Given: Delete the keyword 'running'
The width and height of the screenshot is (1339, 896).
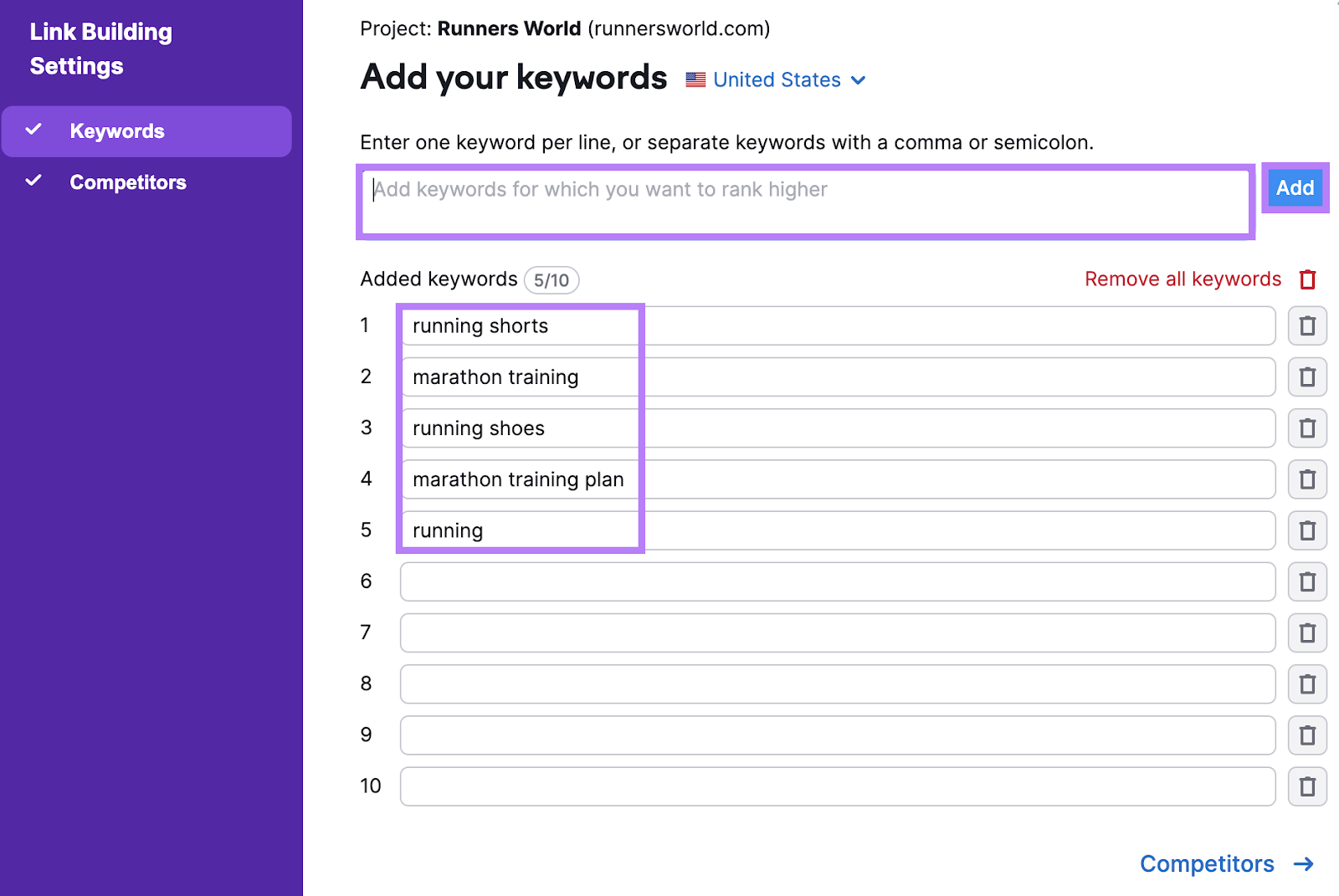Looking at the screenshot, I should 1307,530.
